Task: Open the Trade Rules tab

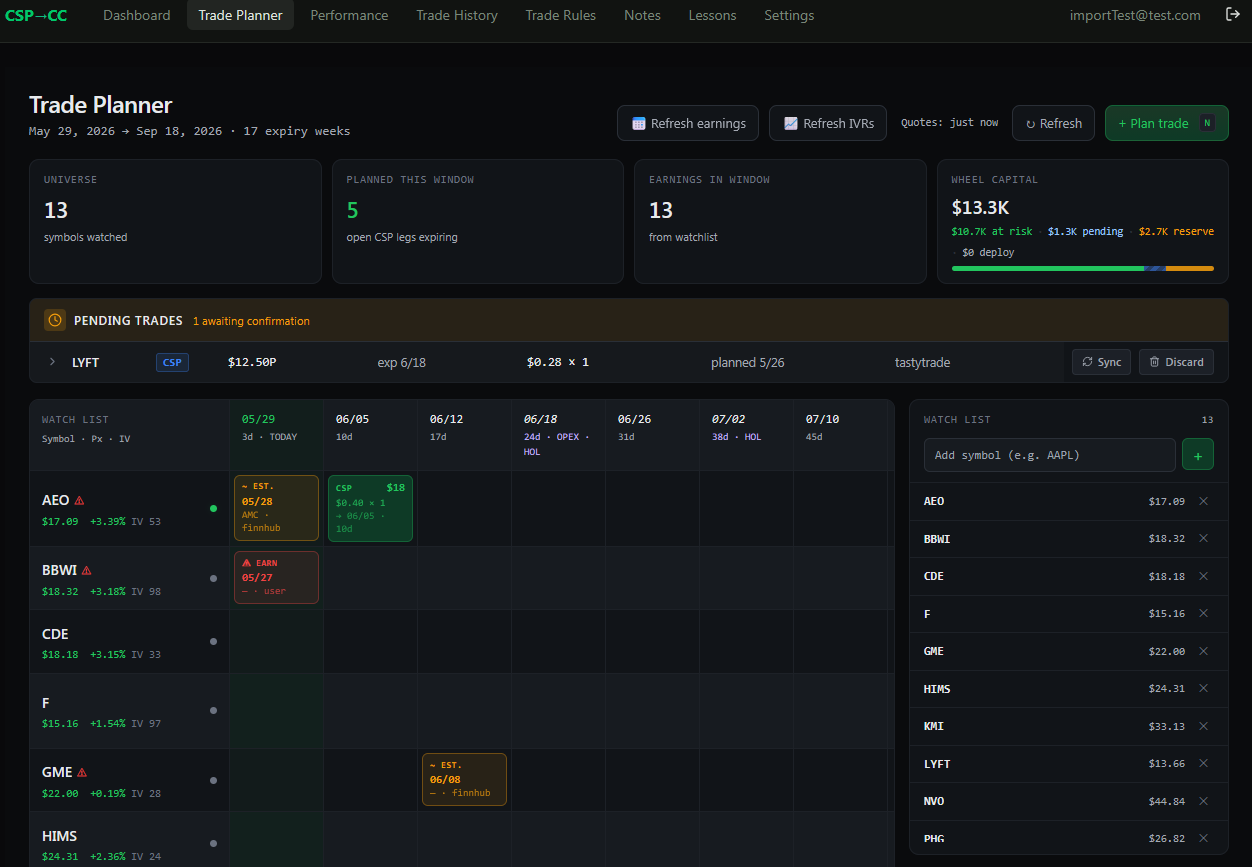Action: pyautogui.click(x=561, y=15)
